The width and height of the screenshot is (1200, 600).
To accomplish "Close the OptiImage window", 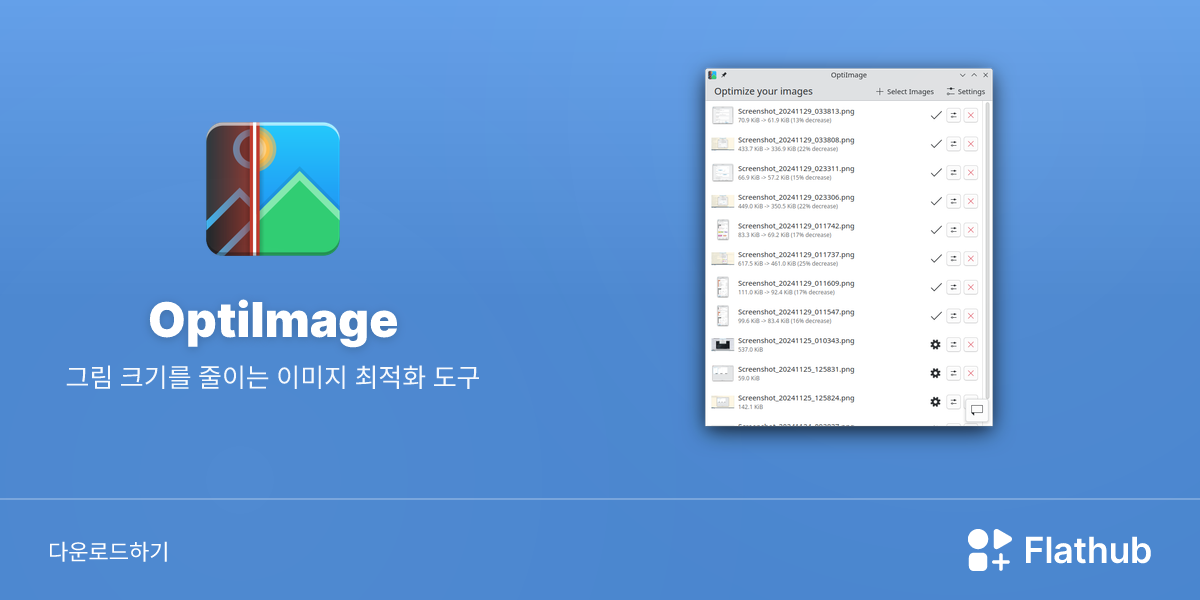I will (x=985, y=75).
